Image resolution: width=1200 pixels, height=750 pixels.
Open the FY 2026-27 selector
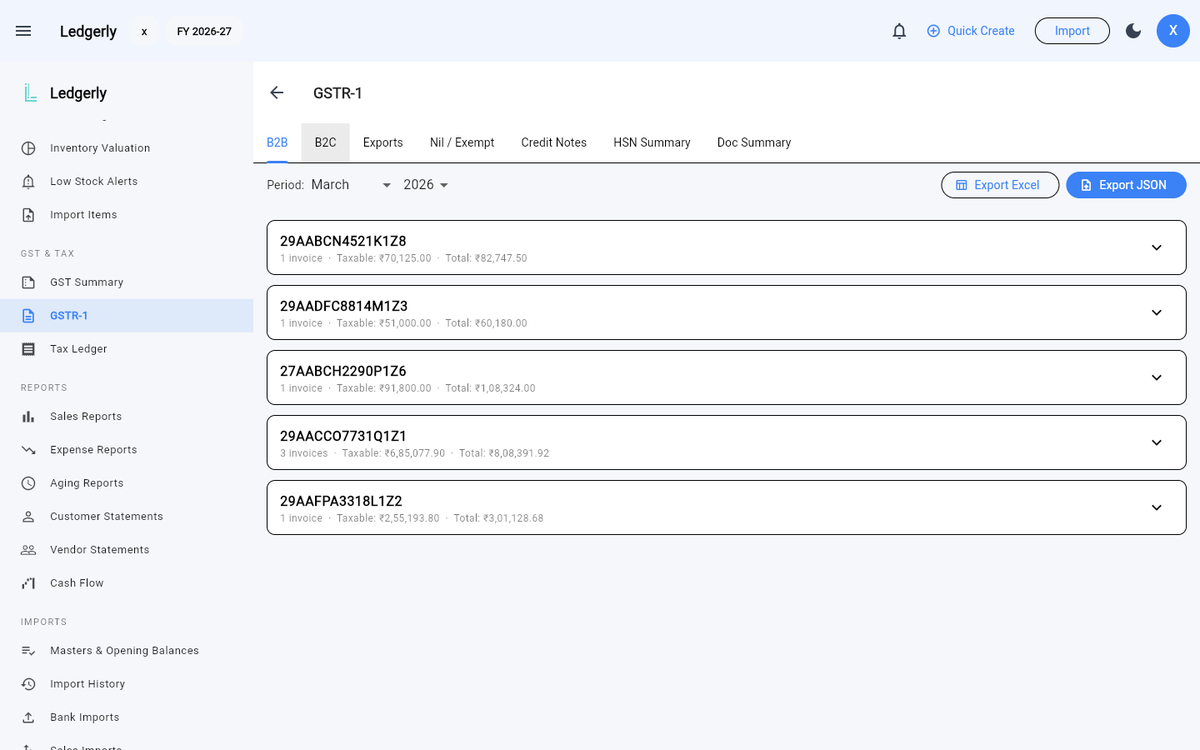coord(204,31)
